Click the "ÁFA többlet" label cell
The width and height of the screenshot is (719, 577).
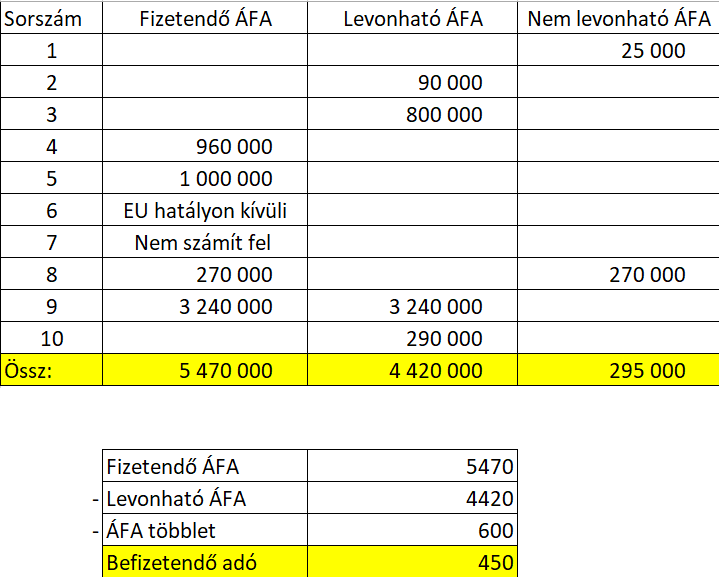click(x=205, y=531)
